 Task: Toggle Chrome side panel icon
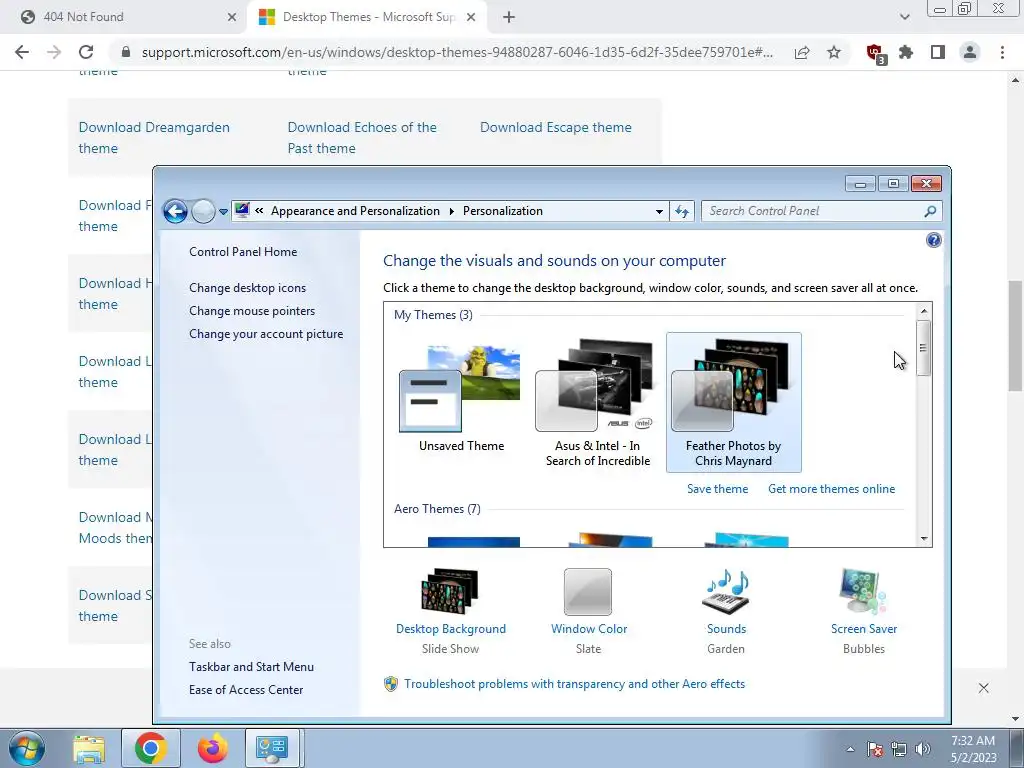coord(938,52)
